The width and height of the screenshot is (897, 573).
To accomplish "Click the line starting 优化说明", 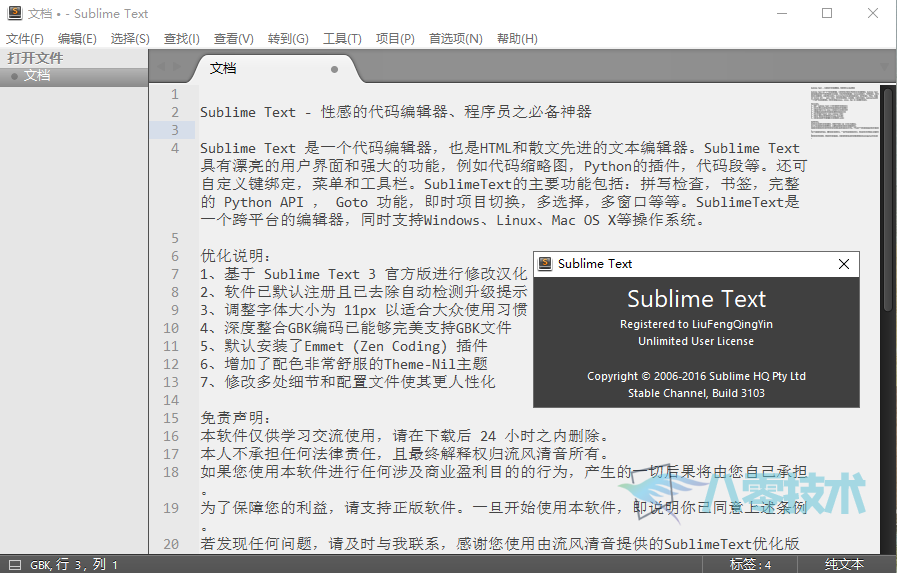I will click(x=236, y=256).
